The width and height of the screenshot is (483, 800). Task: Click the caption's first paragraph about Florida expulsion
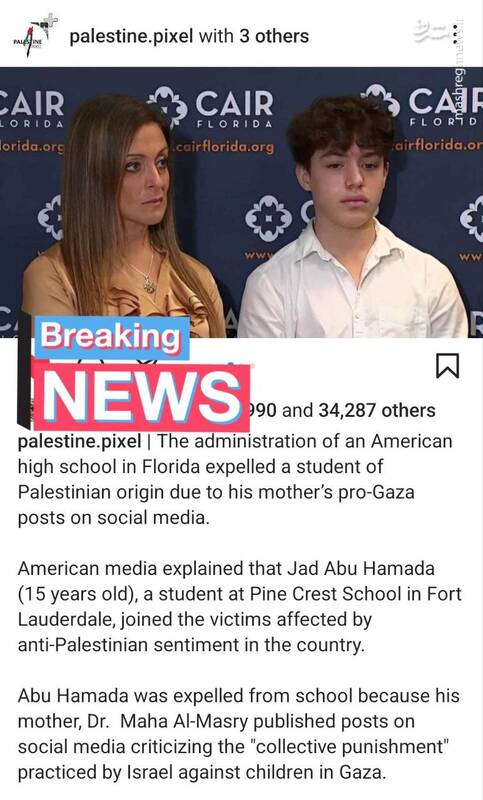click(x=235, y=479)
